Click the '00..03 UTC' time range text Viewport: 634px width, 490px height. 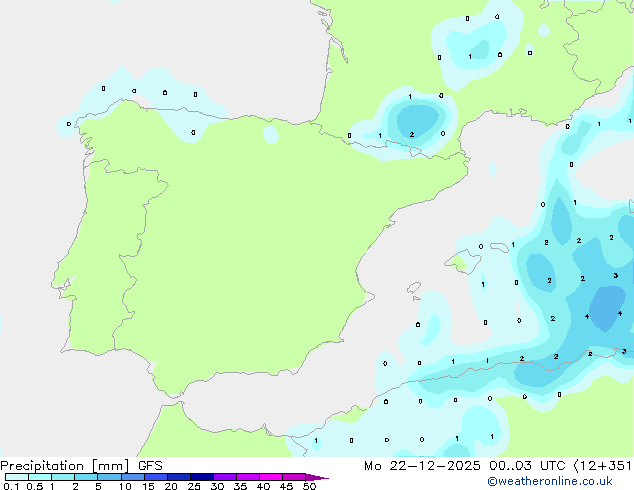(x=527, y=466)
